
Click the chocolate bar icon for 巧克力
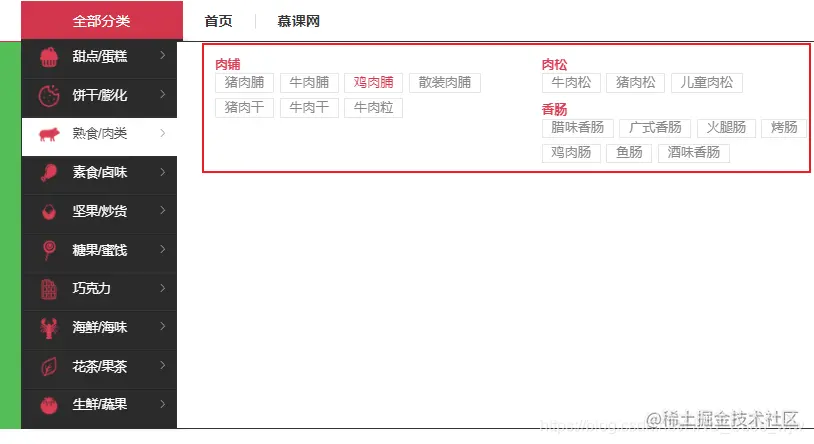click(49, 289)
